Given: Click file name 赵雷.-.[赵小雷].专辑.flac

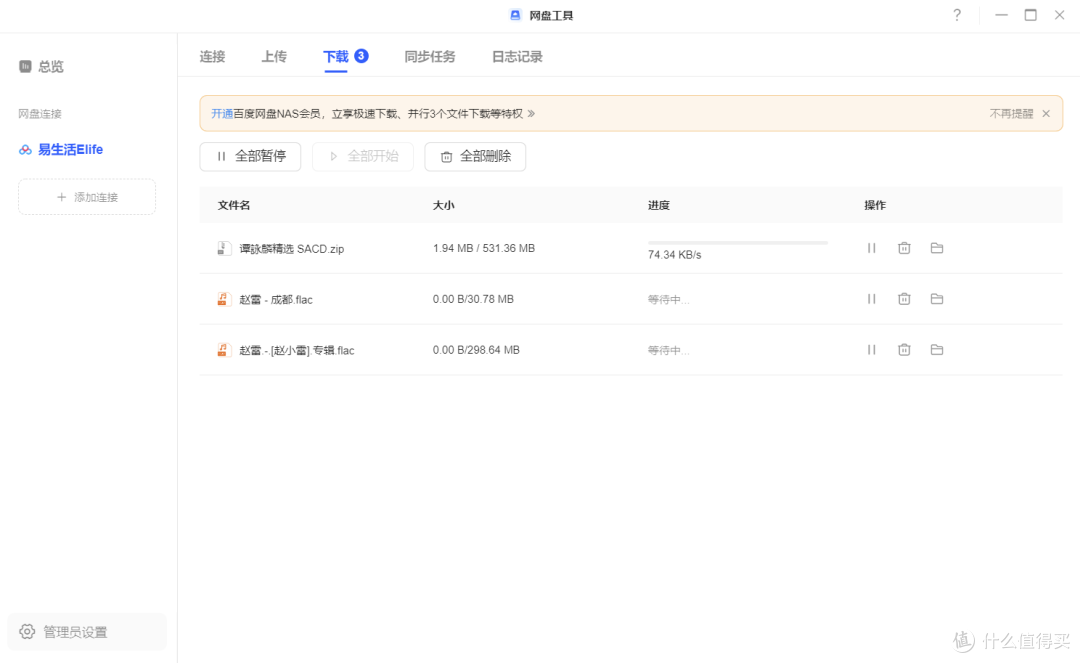Looking at the screenshot, I should [296, 350].
